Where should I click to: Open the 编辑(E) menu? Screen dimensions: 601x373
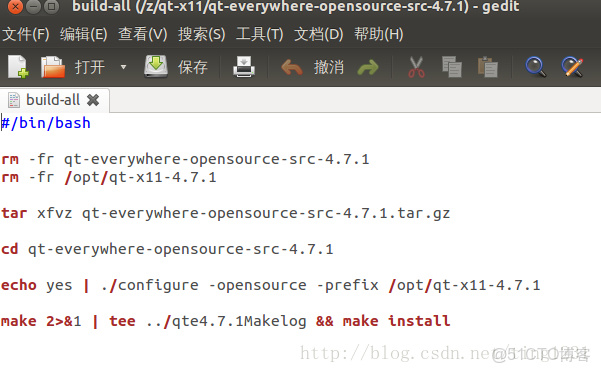84,34
